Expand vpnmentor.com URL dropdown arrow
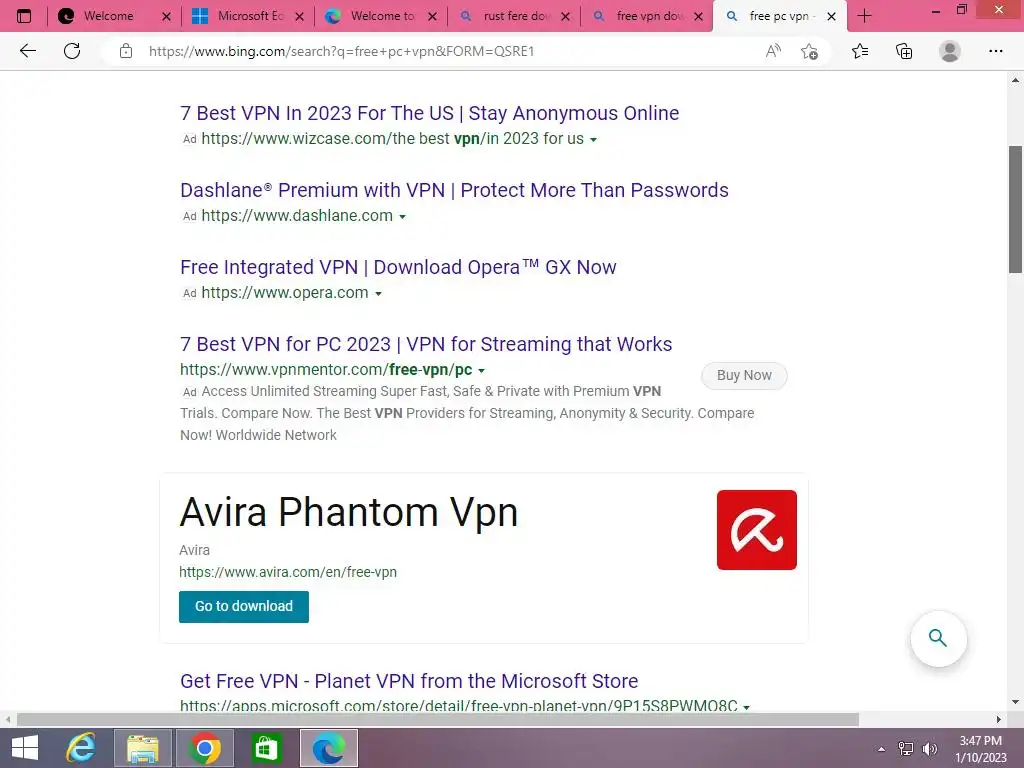 coord(481,370)
